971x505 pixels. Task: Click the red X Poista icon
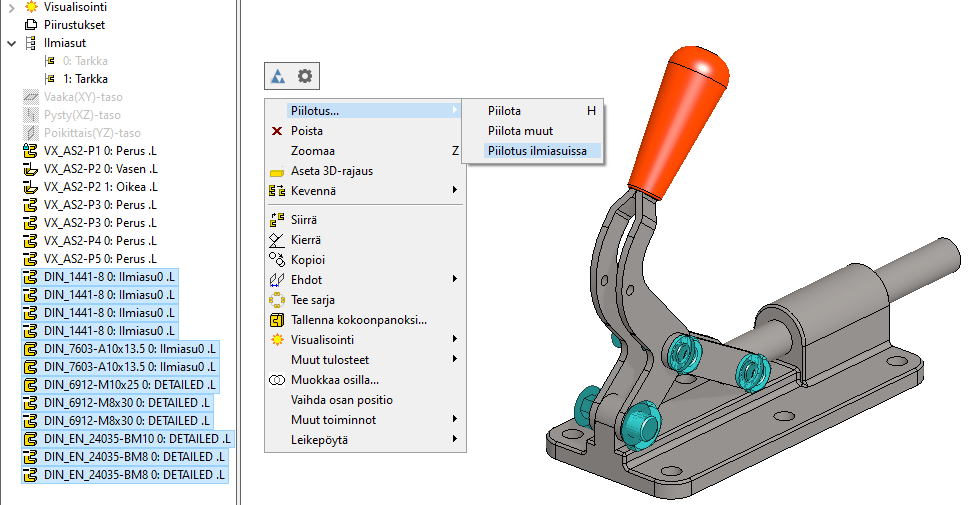(278, 131)
